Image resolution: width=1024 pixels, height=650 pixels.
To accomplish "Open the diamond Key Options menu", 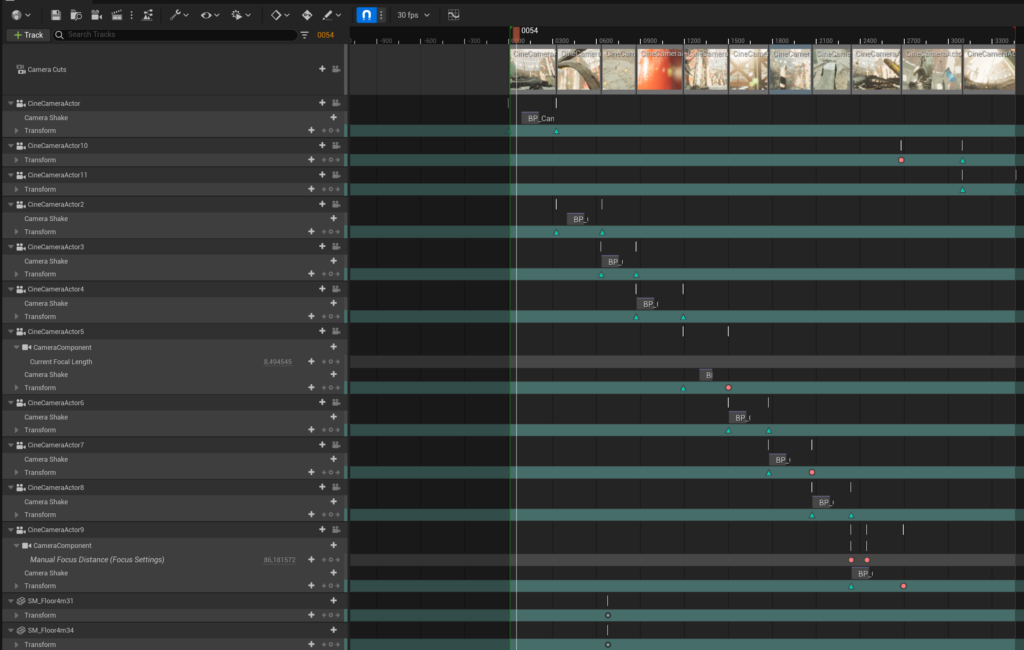I will (x=280, y=14).
